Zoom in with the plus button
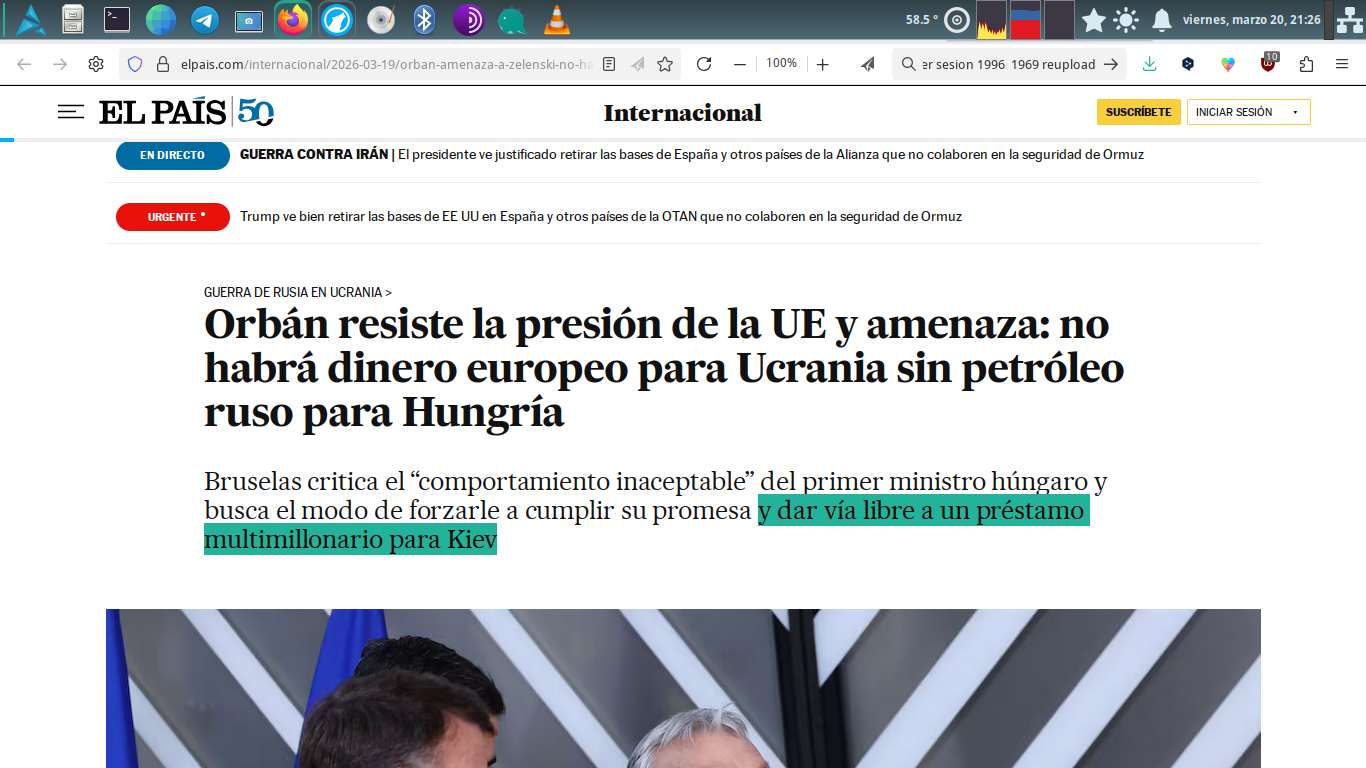Screen dimensions: 1366x768 822,64
